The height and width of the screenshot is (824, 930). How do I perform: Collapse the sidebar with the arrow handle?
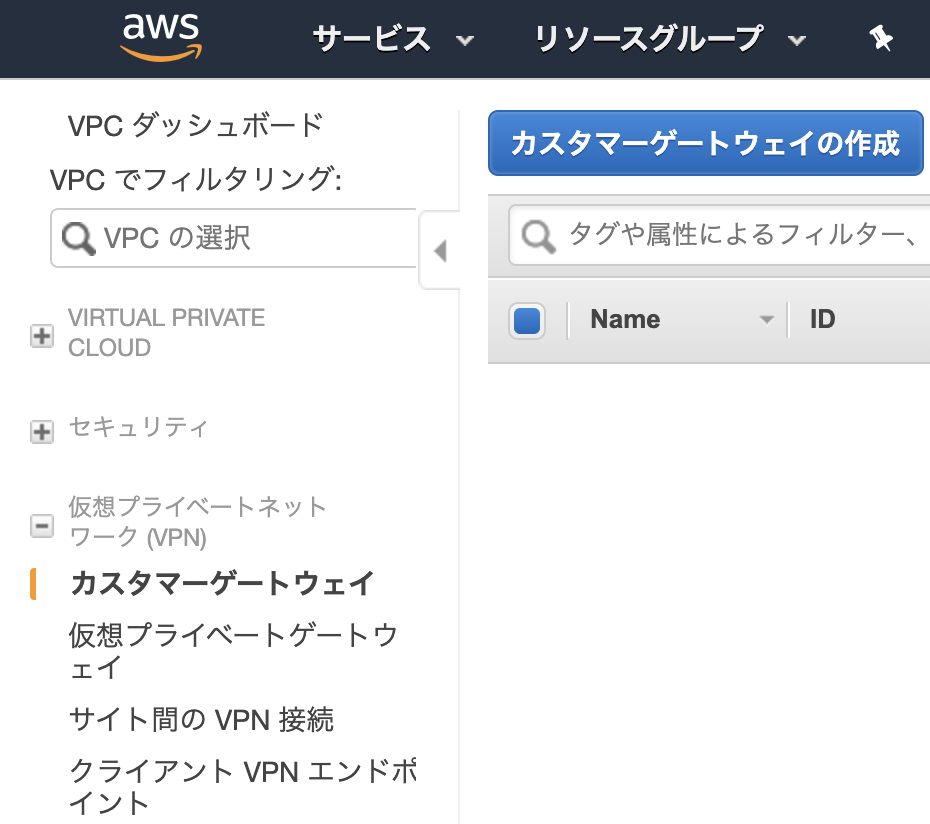pos(439,250)
